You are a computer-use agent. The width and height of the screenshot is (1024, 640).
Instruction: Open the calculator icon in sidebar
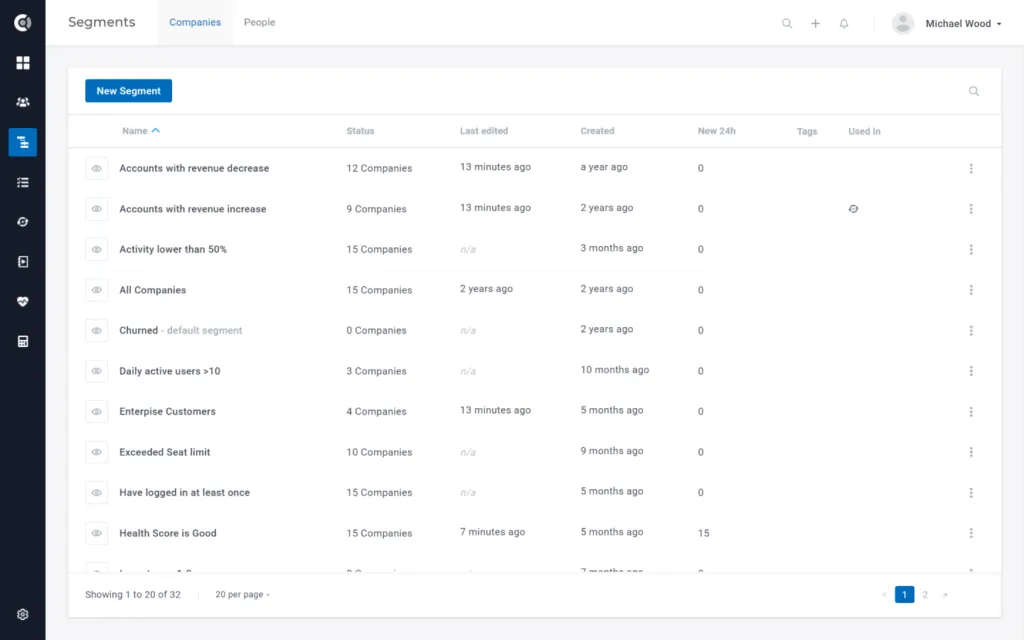point(23,342)
